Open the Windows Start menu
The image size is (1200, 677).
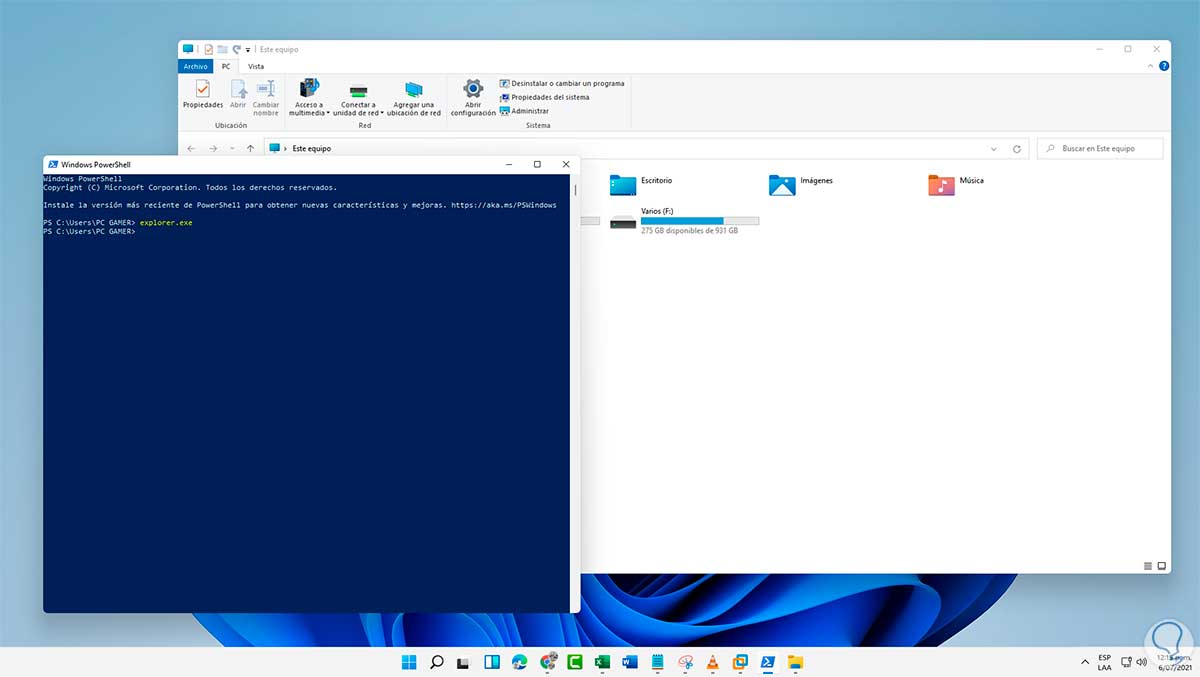[x=409, y=662]
